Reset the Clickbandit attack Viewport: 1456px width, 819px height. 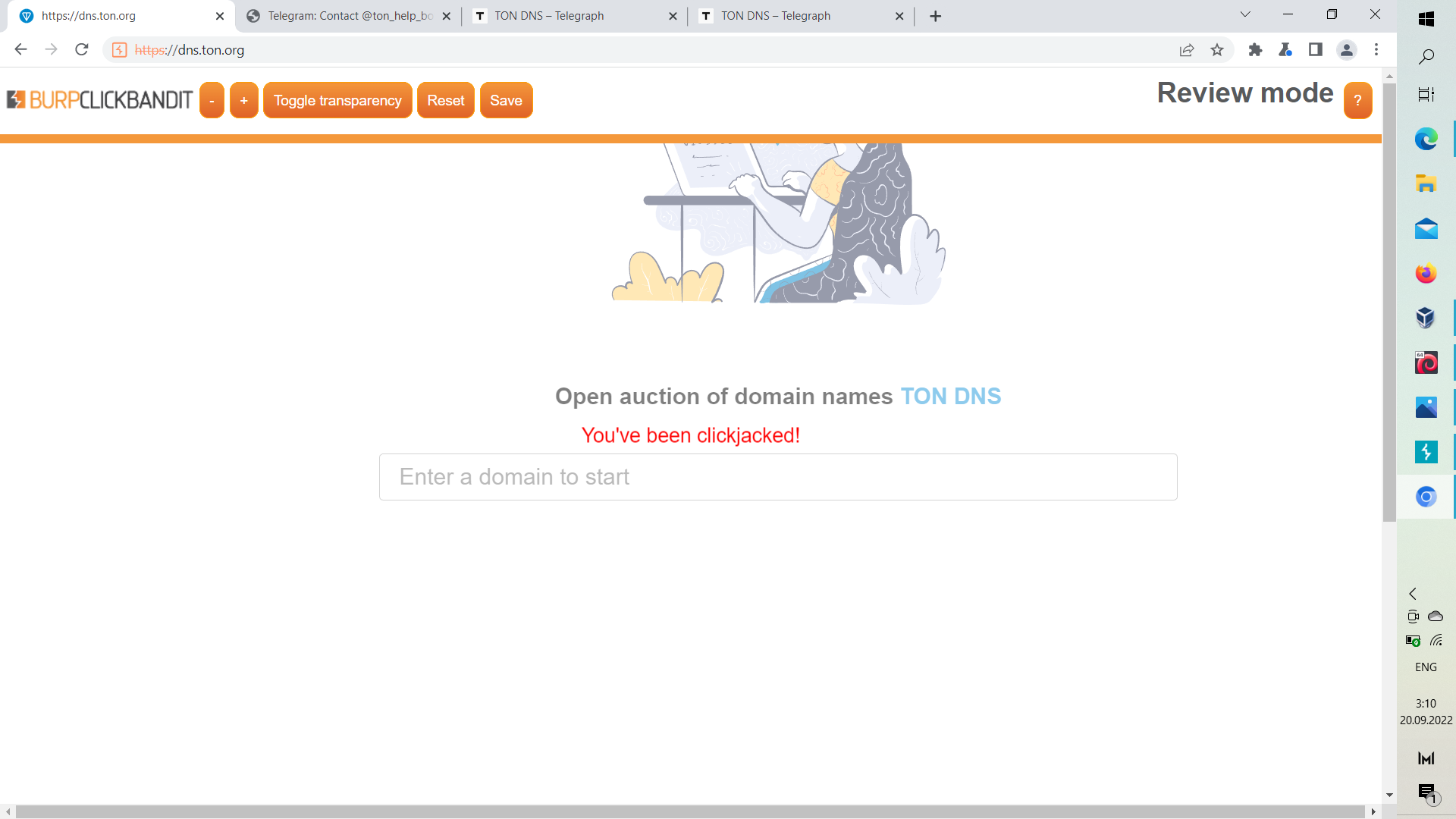(x=446, y=100)
